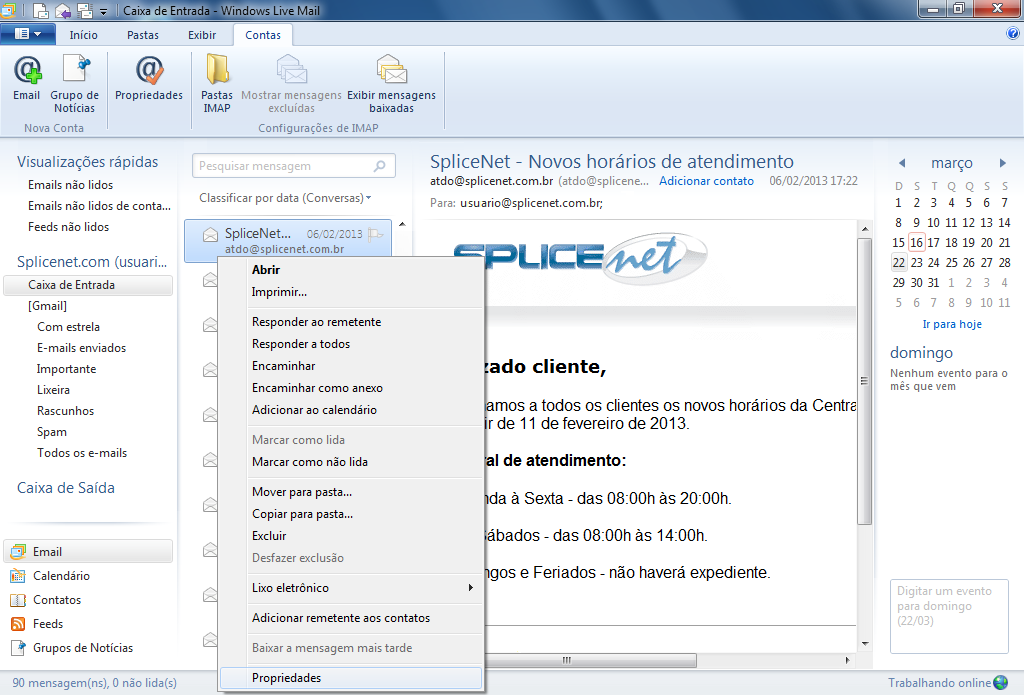Click the message pane horizontal scrollbar

click(x=567, y=660)
